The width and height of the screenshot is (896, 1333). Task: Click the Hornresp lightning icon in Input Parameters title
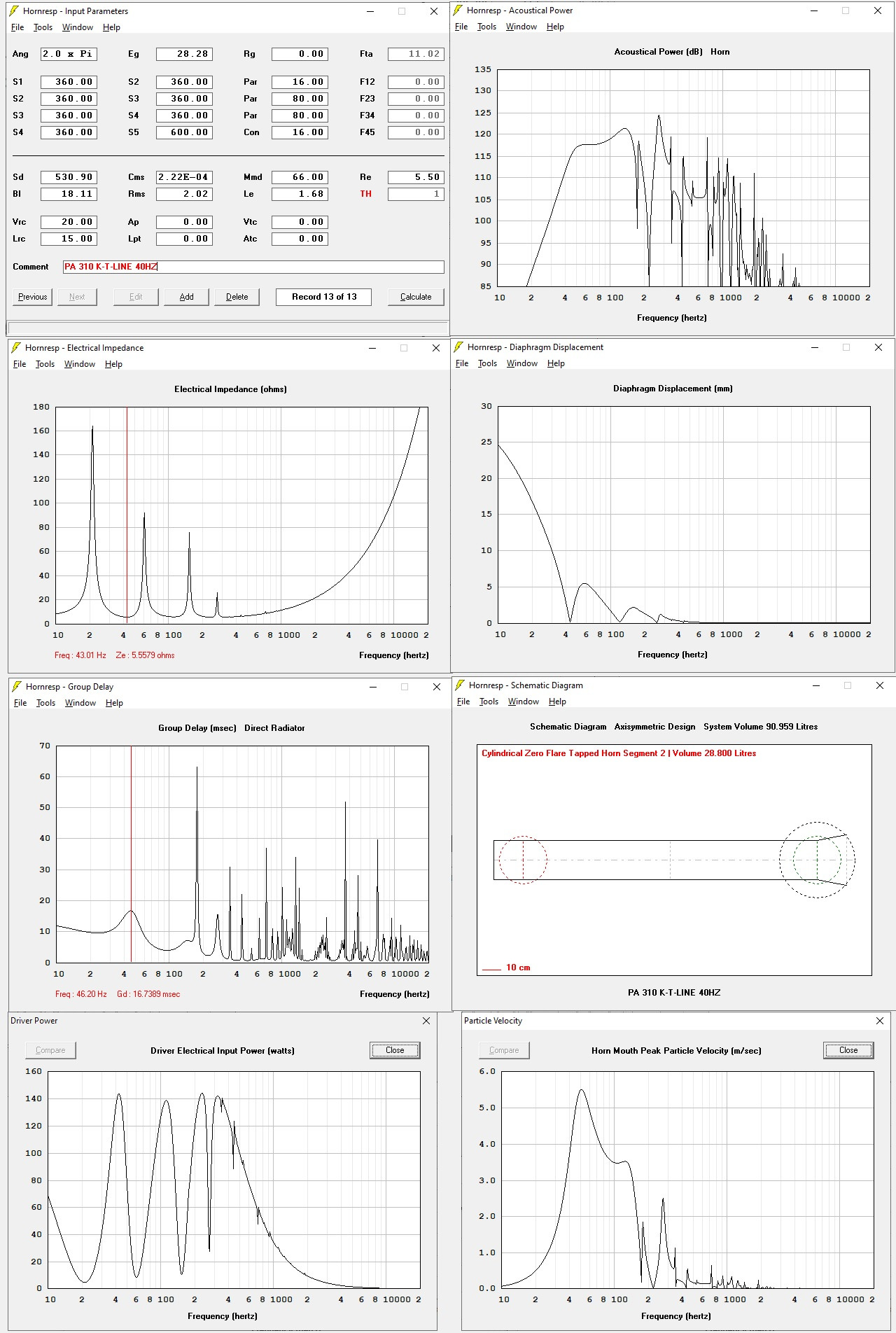pos(13,11)
